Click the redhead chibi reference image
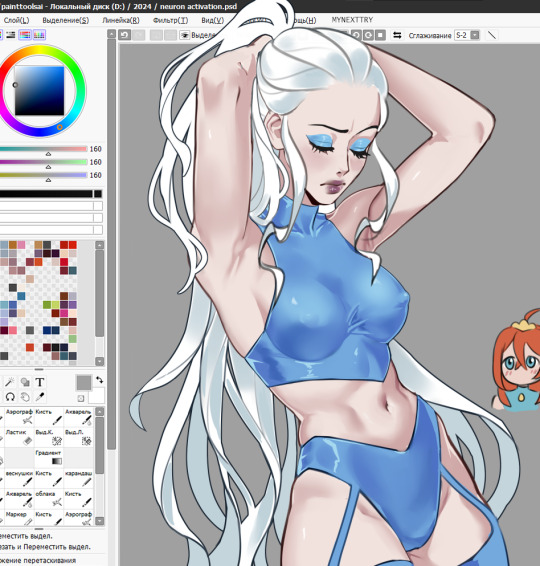 click(x=517, y=360)
